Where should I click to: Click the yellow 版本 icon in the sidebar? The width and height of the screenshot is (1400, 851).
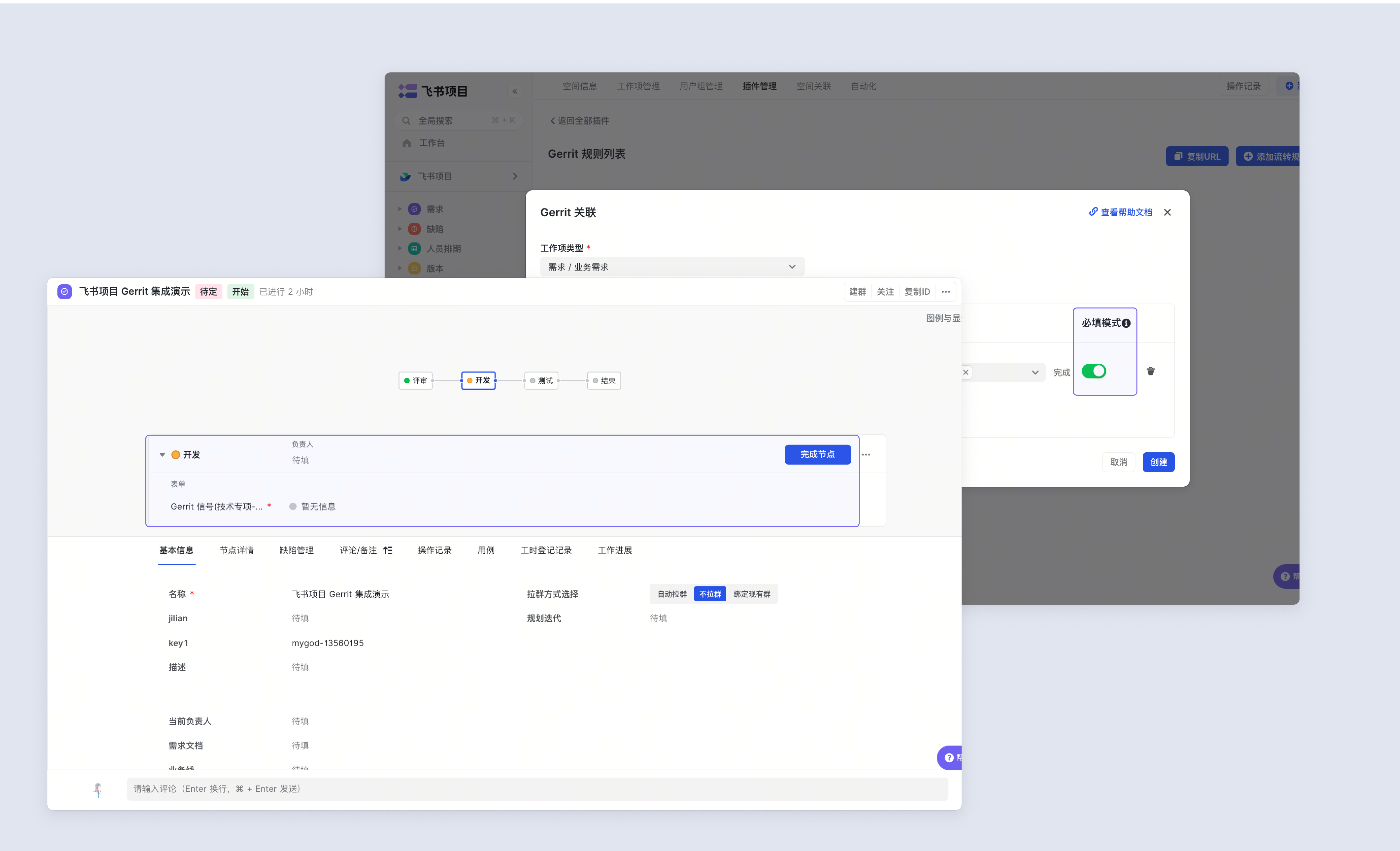[415, 268]
